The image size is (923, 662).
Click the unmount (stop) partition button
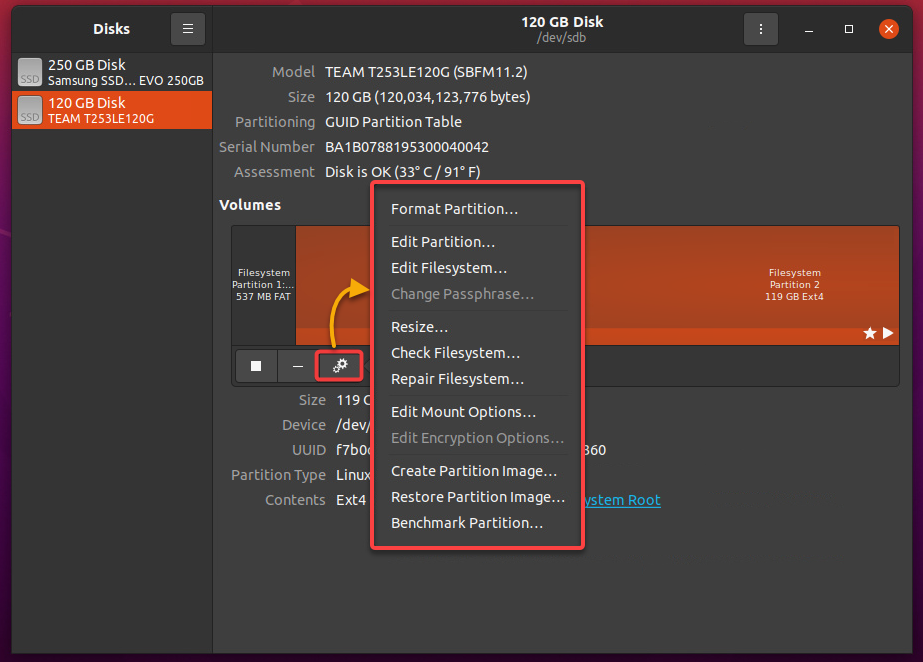(x=256, y=366)
